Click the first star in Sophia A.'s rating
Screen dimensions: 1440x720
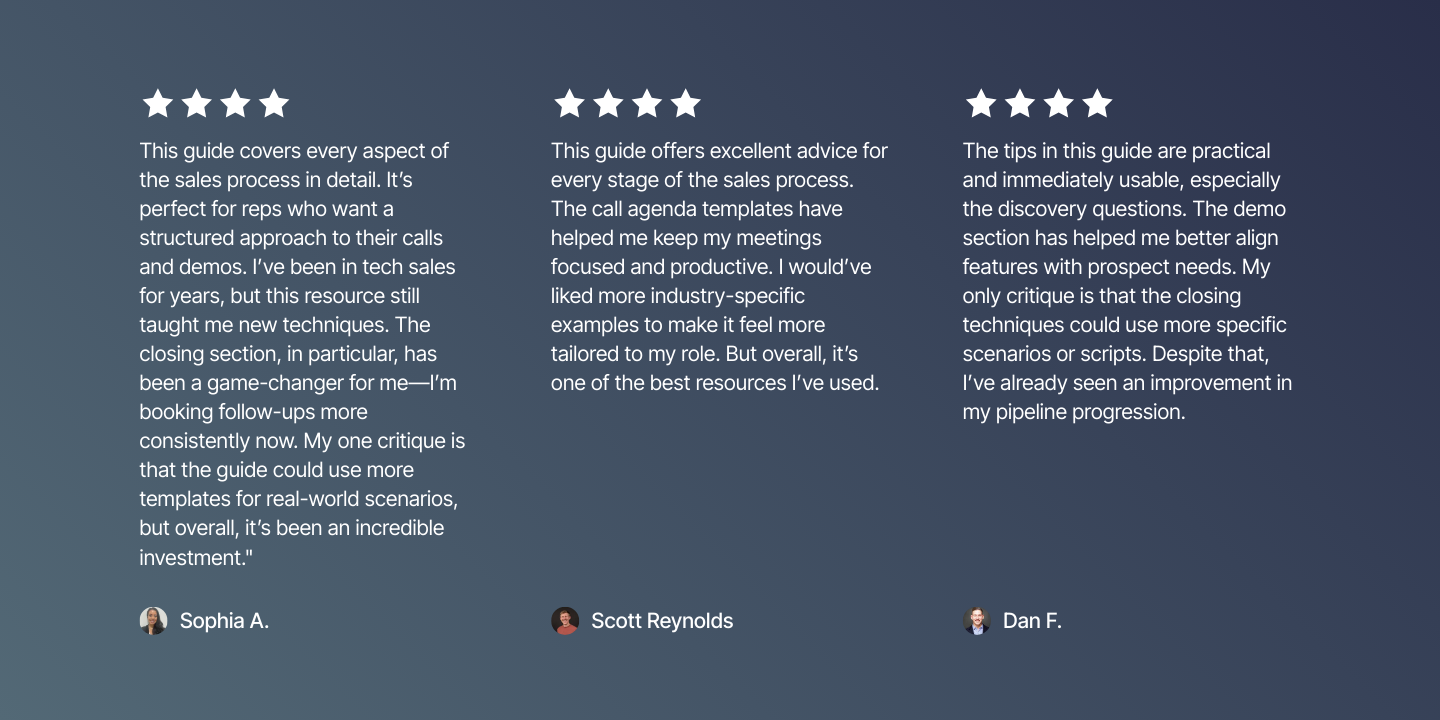click(158, 103)
